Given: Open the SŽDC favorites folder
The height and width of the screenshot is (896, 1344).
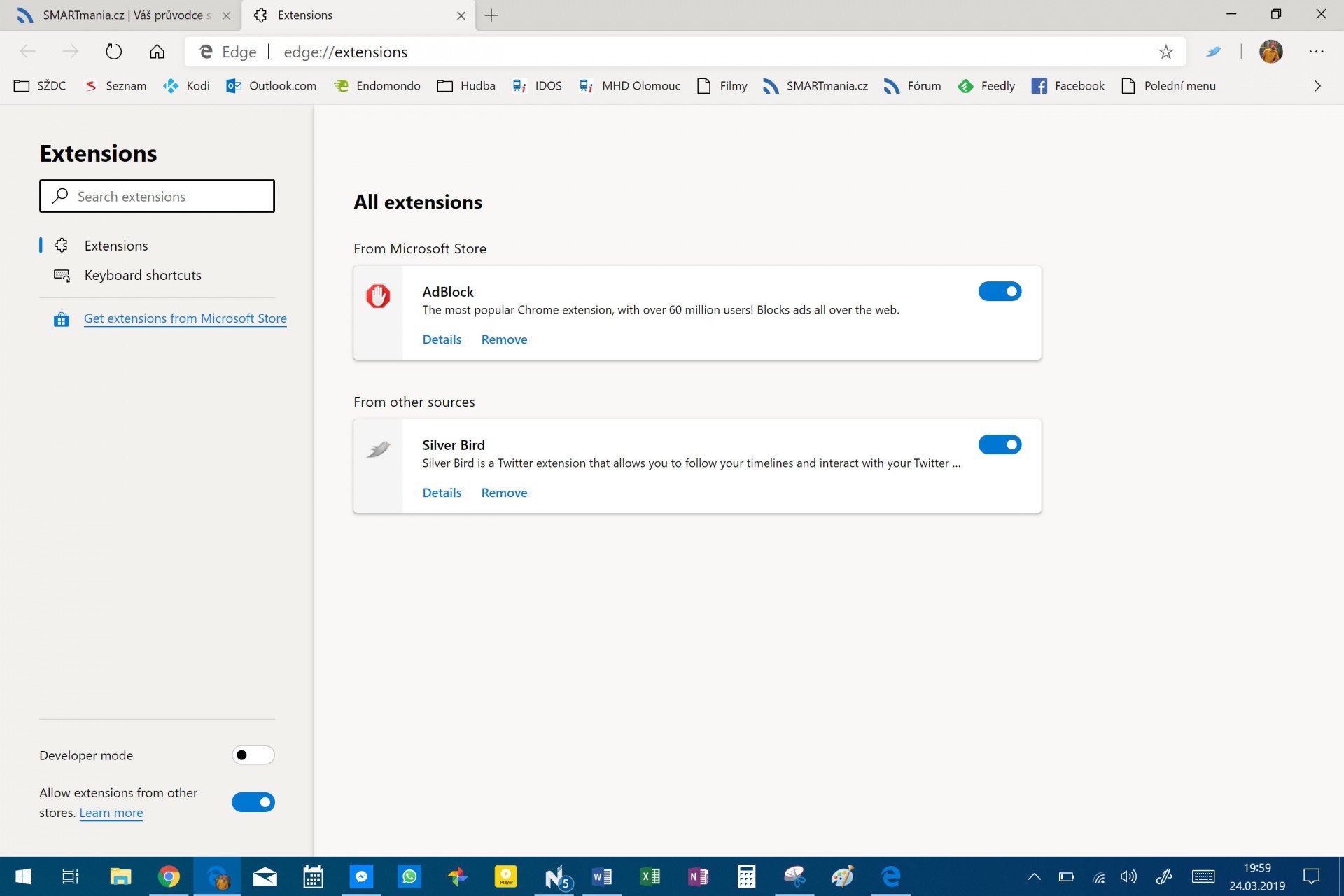Looking at the screenshot, I should (x=40, y=86).
